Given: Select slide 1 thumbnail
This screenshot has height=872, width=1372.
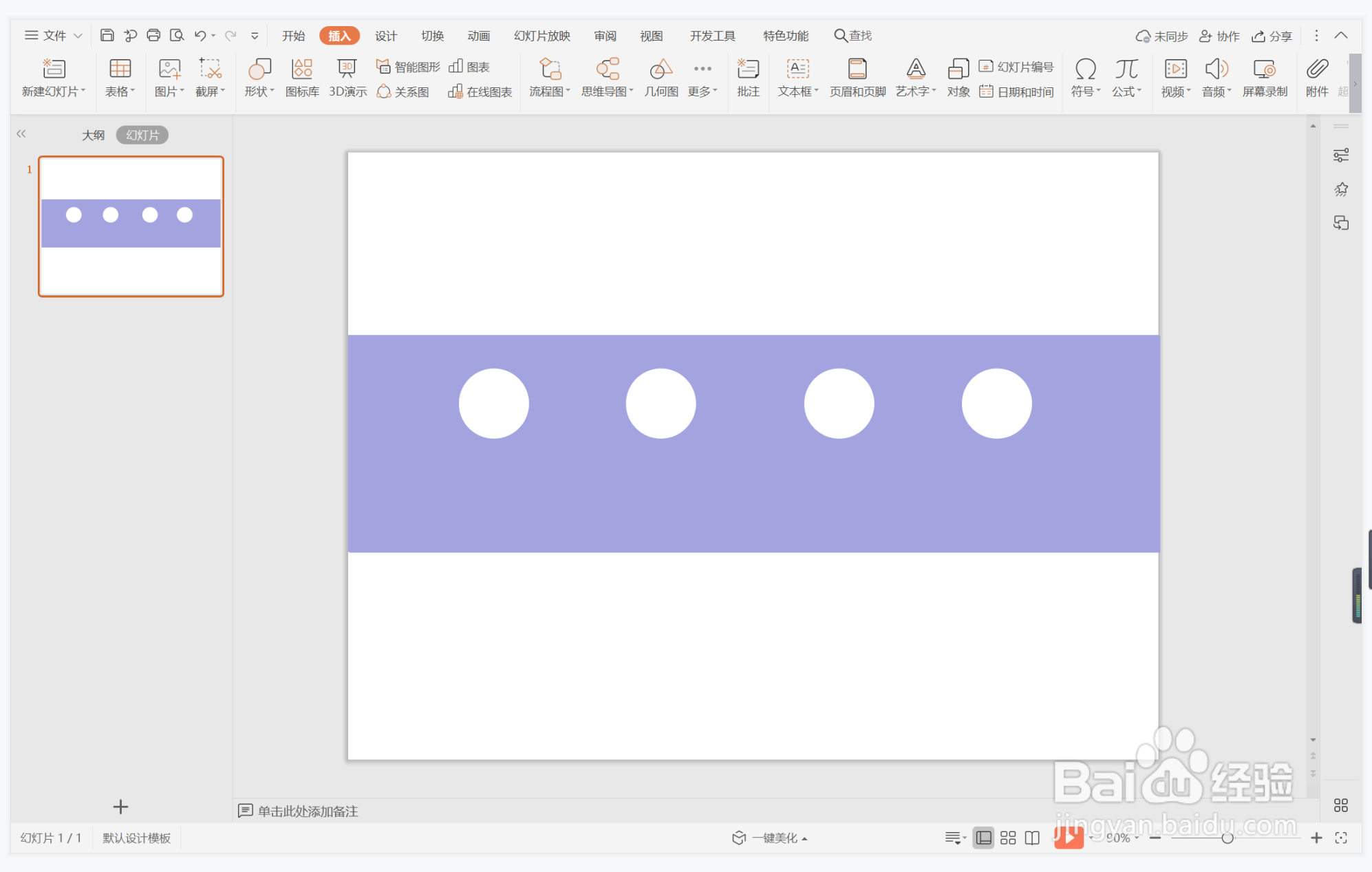Looking at the screenshot, I should [x=131, y=226].
